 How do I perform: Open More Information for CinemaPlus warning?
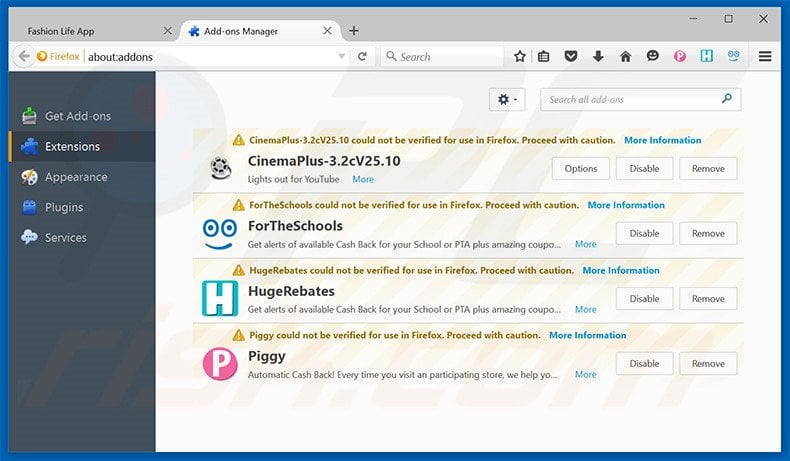click(x=663, y=140)
